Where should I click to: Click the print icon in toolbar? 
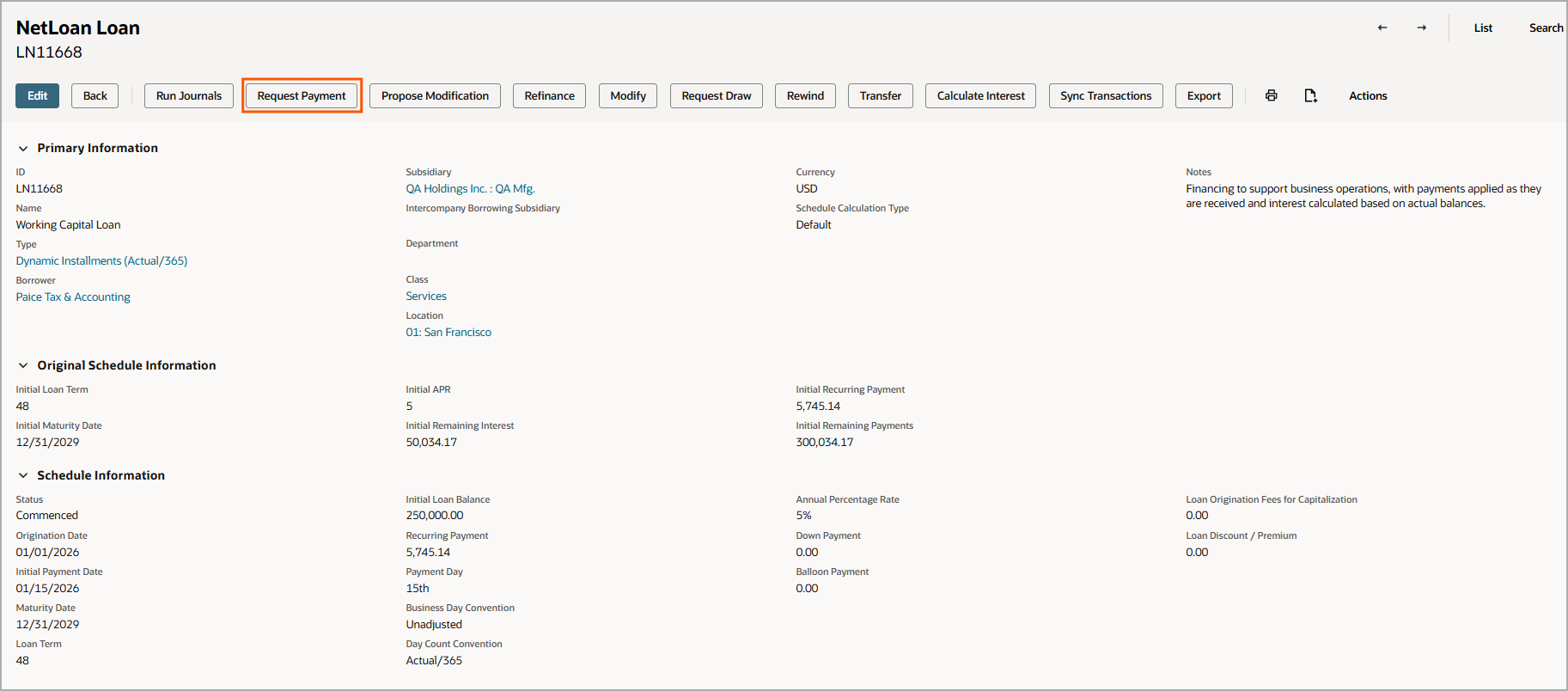coord(1271,95)
